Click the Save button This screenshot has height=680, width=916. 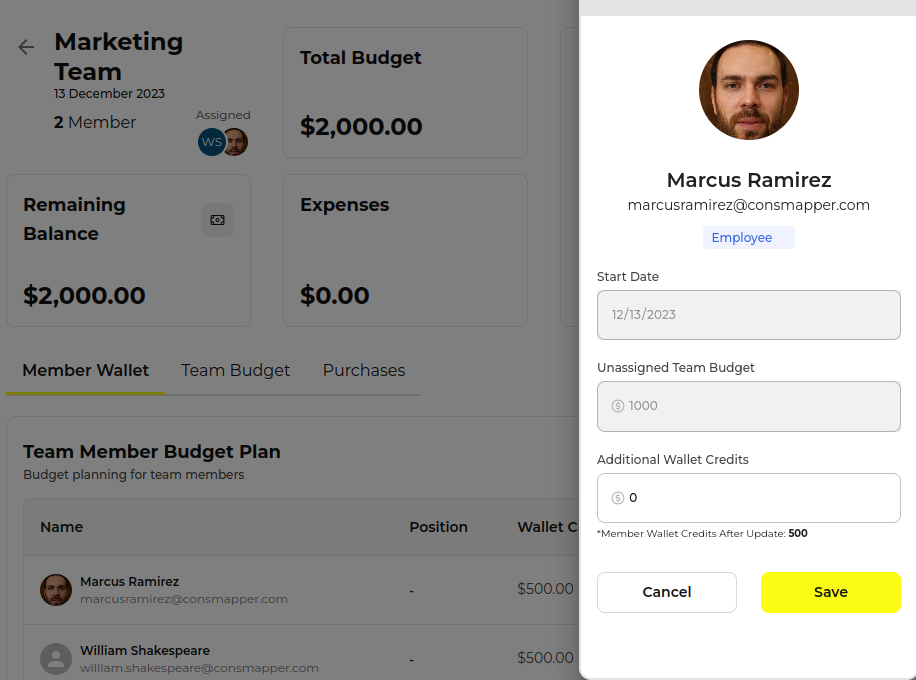tap(830, 592)
